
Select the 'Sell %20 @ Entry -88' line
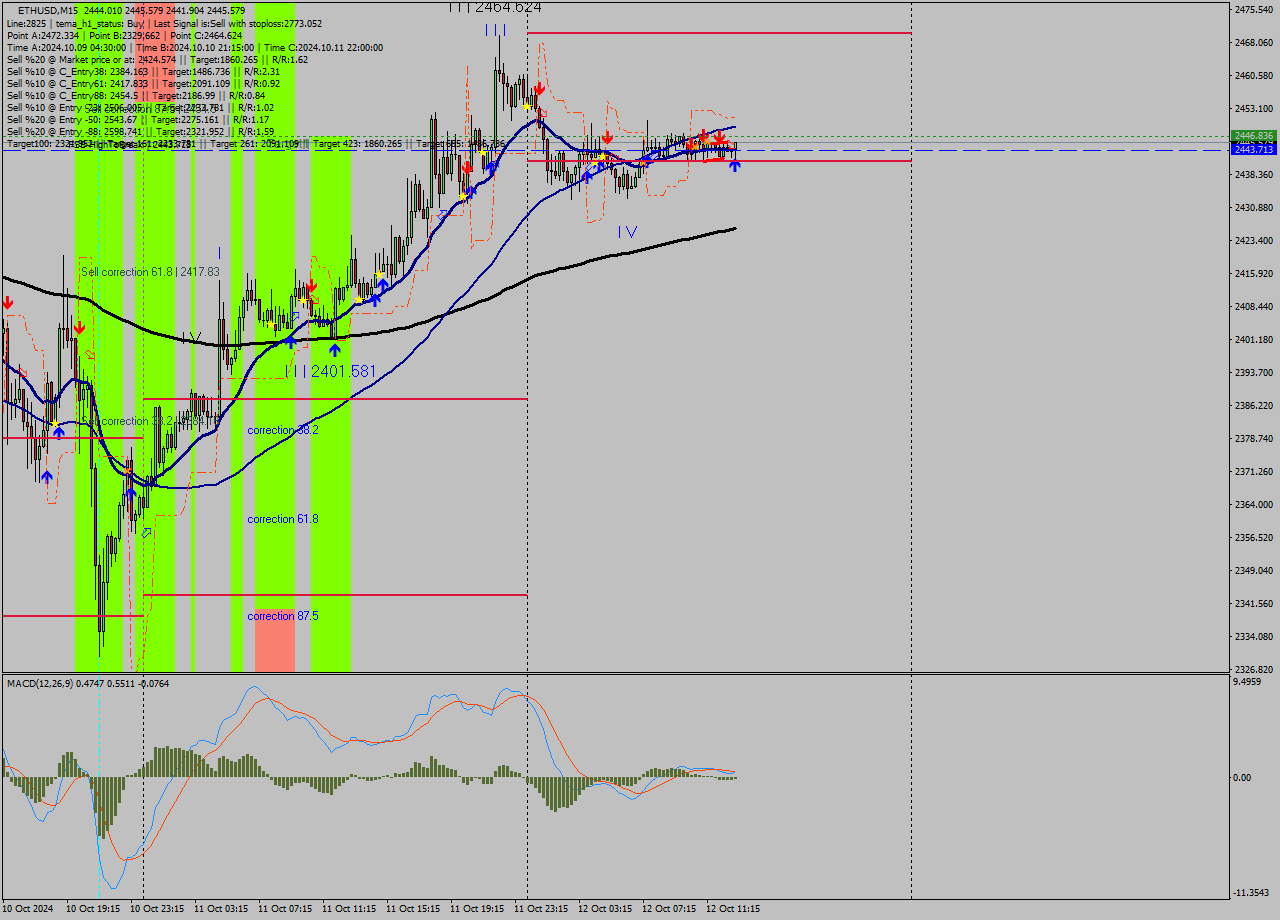140,130
